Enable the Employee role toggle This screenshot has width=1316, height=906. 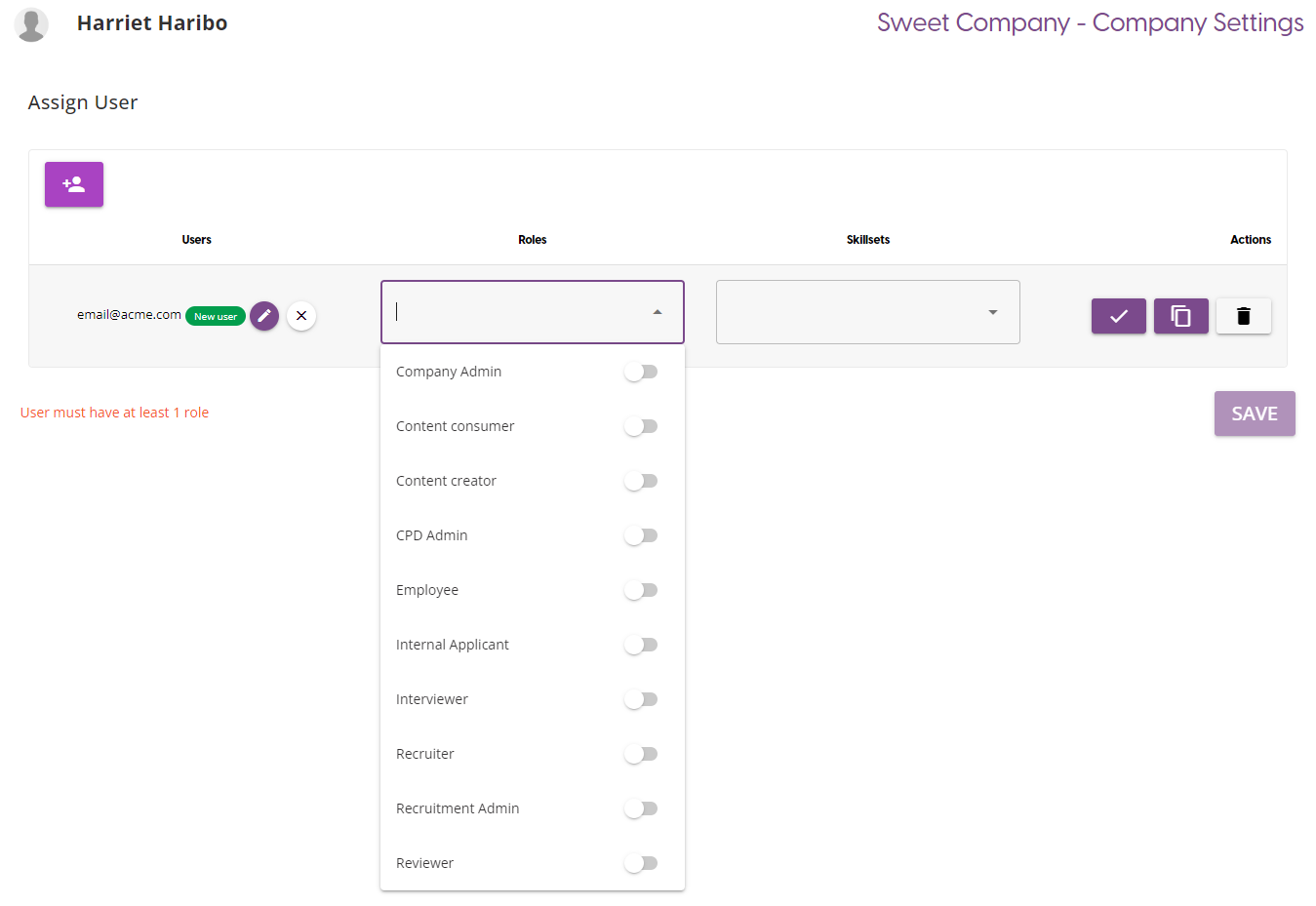coord(641,590)
